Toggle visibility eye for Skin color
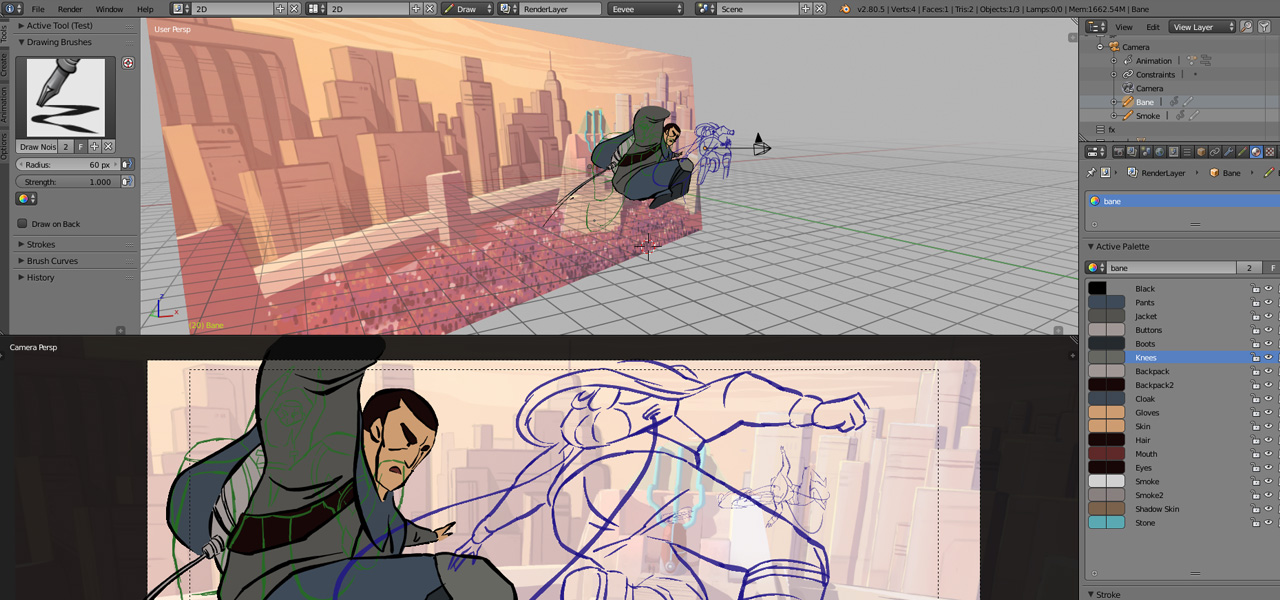This screenshot has height=600, width=1280. (1268, 427)
